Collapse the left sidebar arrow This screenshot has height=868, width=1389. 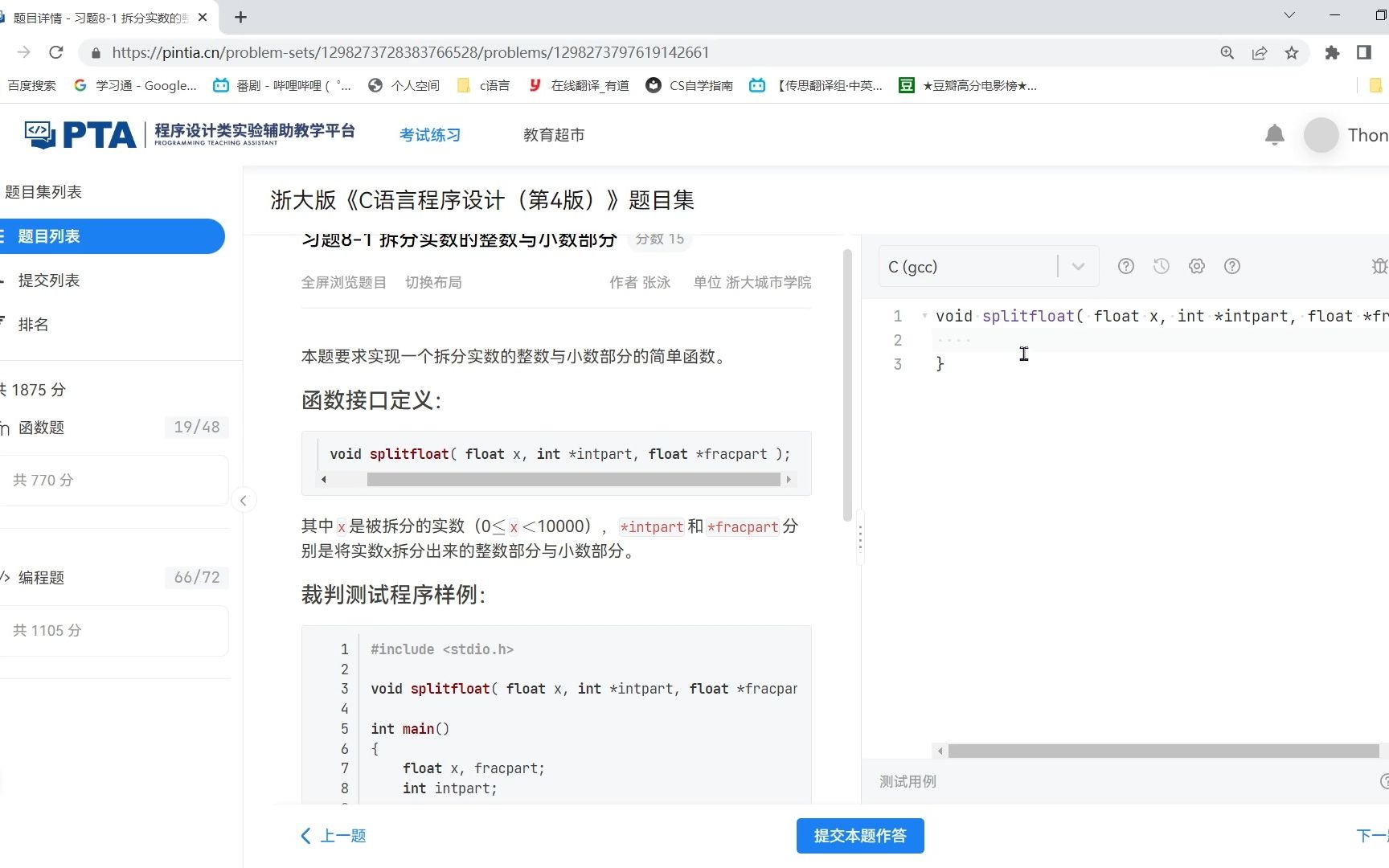point(243,501)
